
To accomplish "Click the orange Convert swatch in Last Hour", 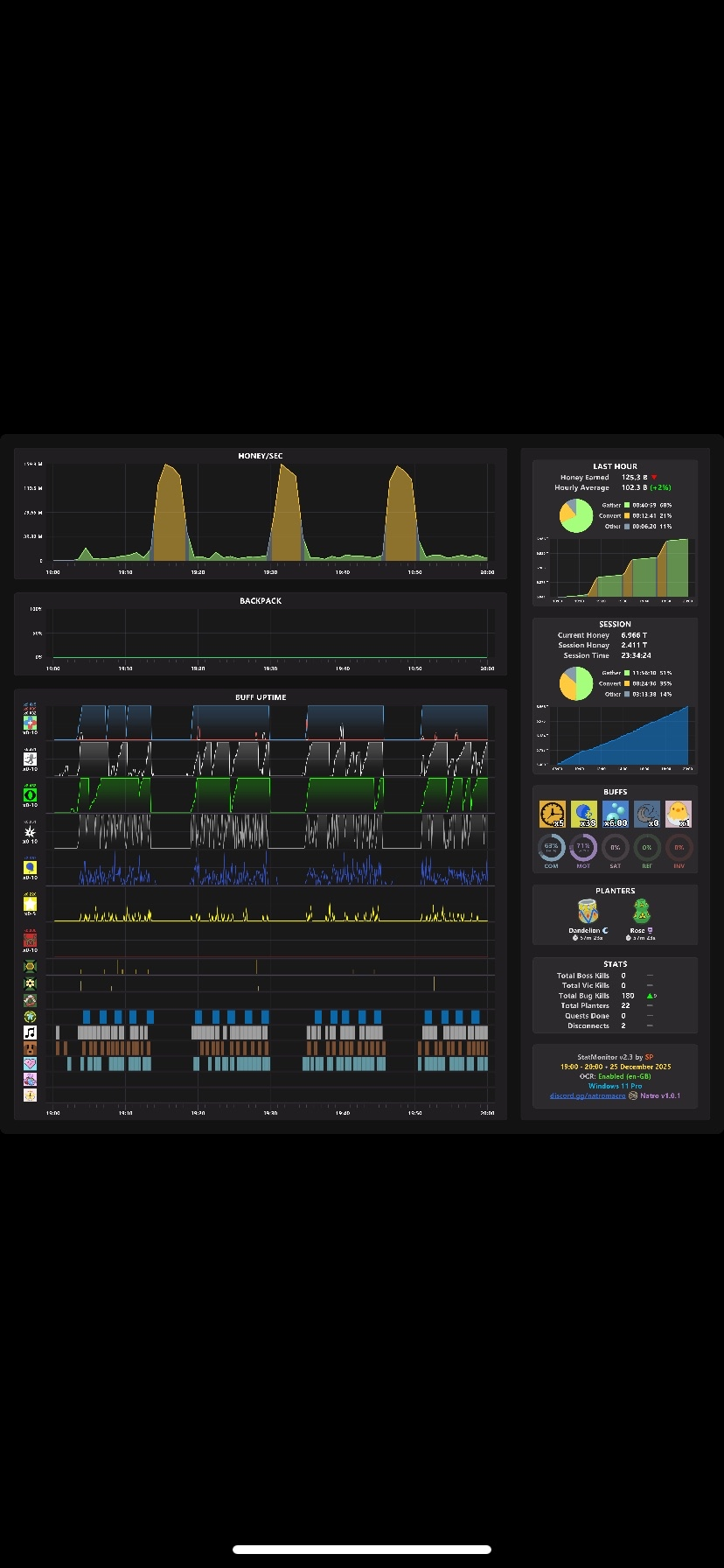I will pos(627,515).
